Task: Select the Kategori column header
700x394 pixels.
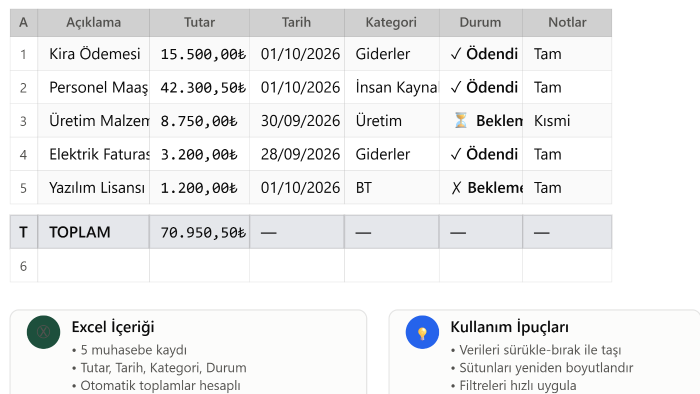Action: (392, 22)
